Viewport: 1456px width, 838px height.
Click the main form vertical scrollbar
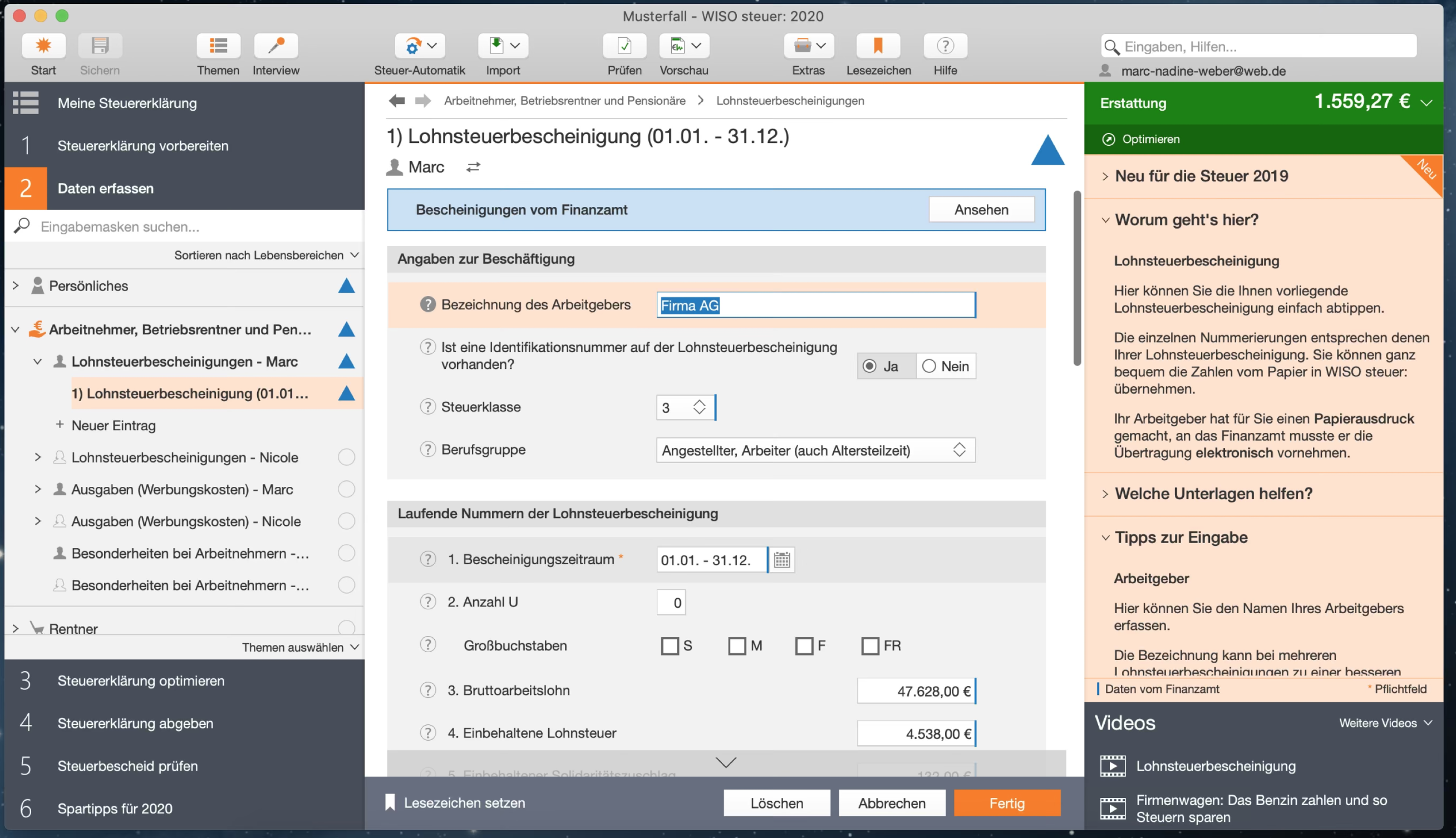[1076, 278]
